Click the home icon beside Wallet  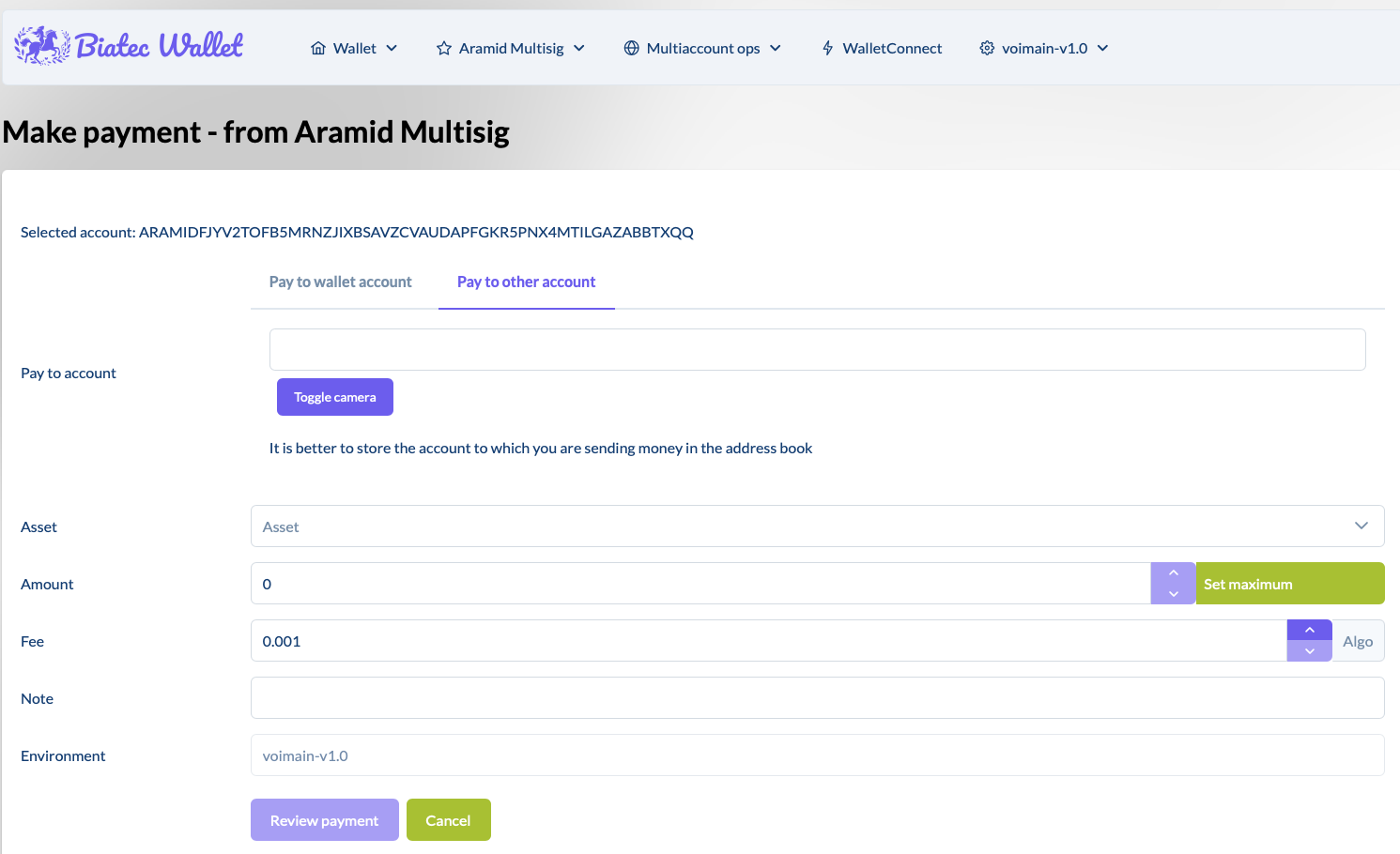[x=318, y=49]
